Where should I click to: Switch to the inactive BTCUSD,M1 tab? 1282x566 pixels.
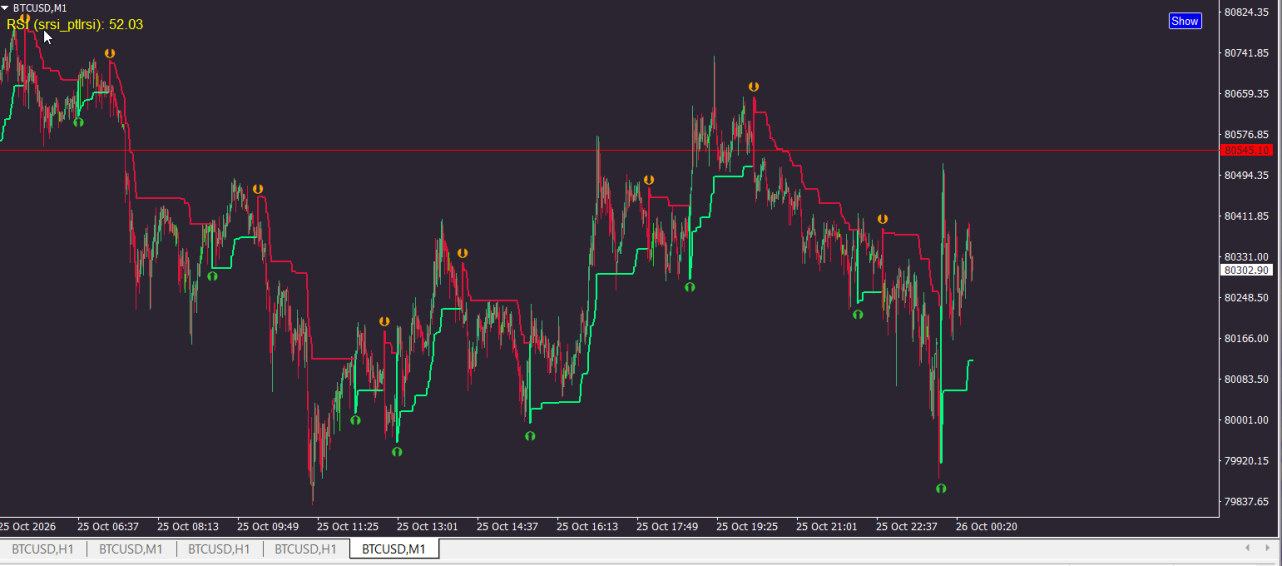tap(131, 549)
